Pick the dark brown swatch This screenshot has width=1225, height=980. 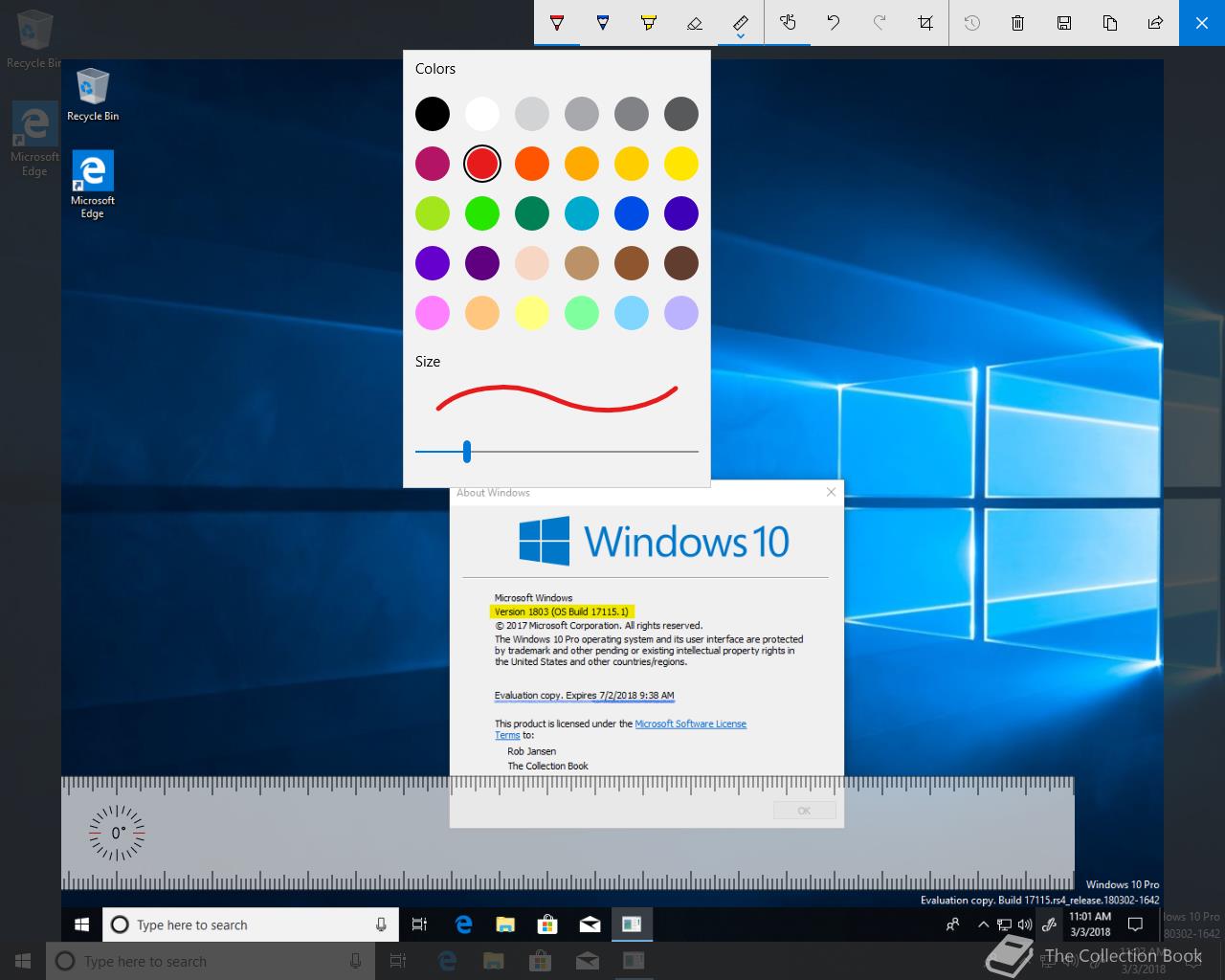[681, 263]
